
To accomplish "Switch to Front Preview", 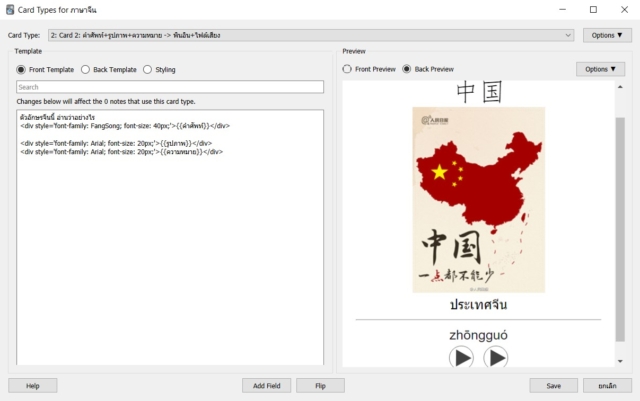I will tap(347, 69).
